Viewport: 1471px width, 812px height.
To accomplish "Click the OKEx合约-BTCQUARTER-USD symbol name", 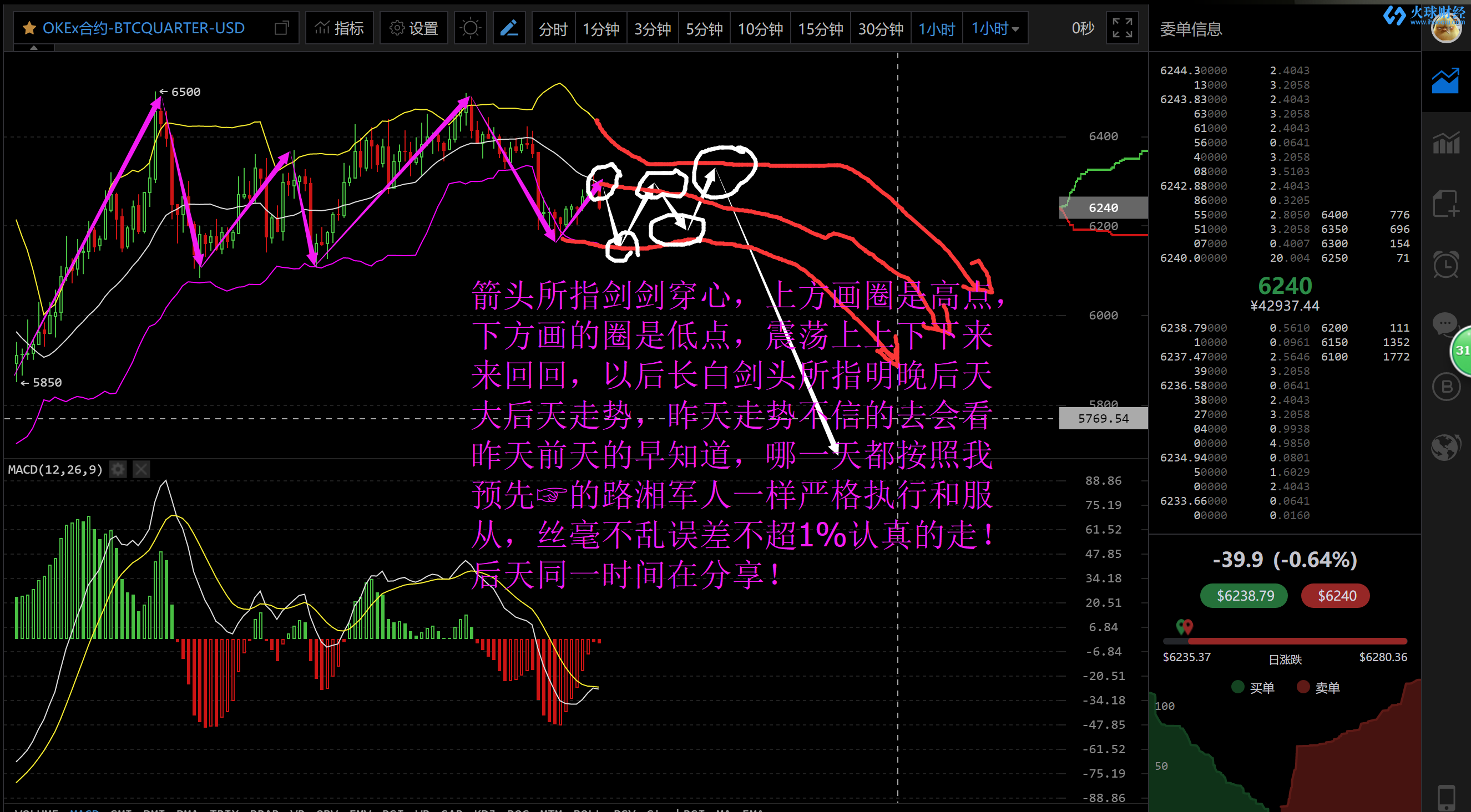I will pos(143,28).
